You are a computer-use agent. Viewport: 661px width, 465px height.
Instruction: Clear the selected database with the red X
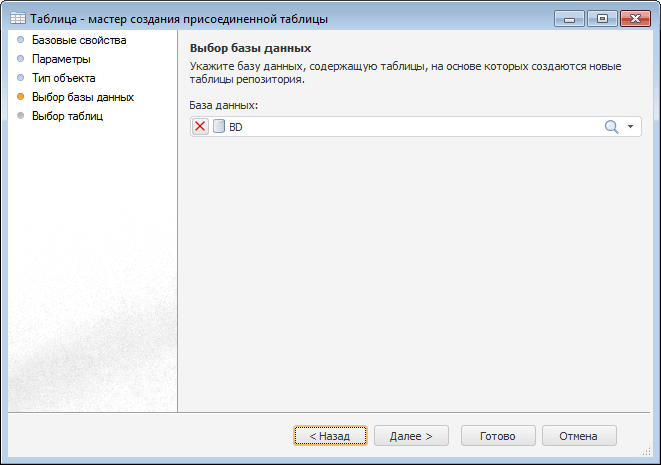point(200,127)
